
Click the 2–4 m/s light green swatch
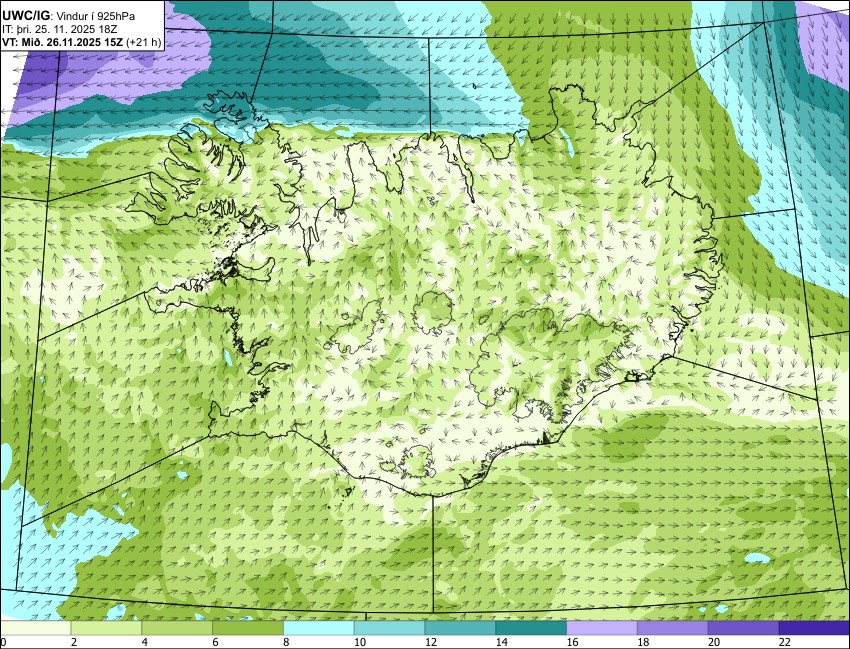106,628
